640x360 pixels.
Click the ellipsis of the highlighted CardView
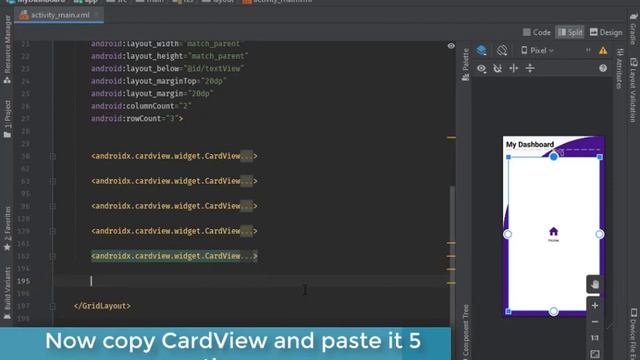click(247, 256)
